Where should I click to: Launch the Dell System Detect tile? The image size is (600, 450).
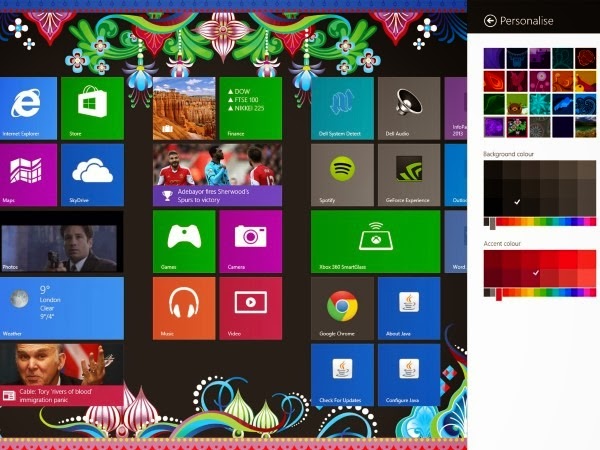(x=342, y=108)
